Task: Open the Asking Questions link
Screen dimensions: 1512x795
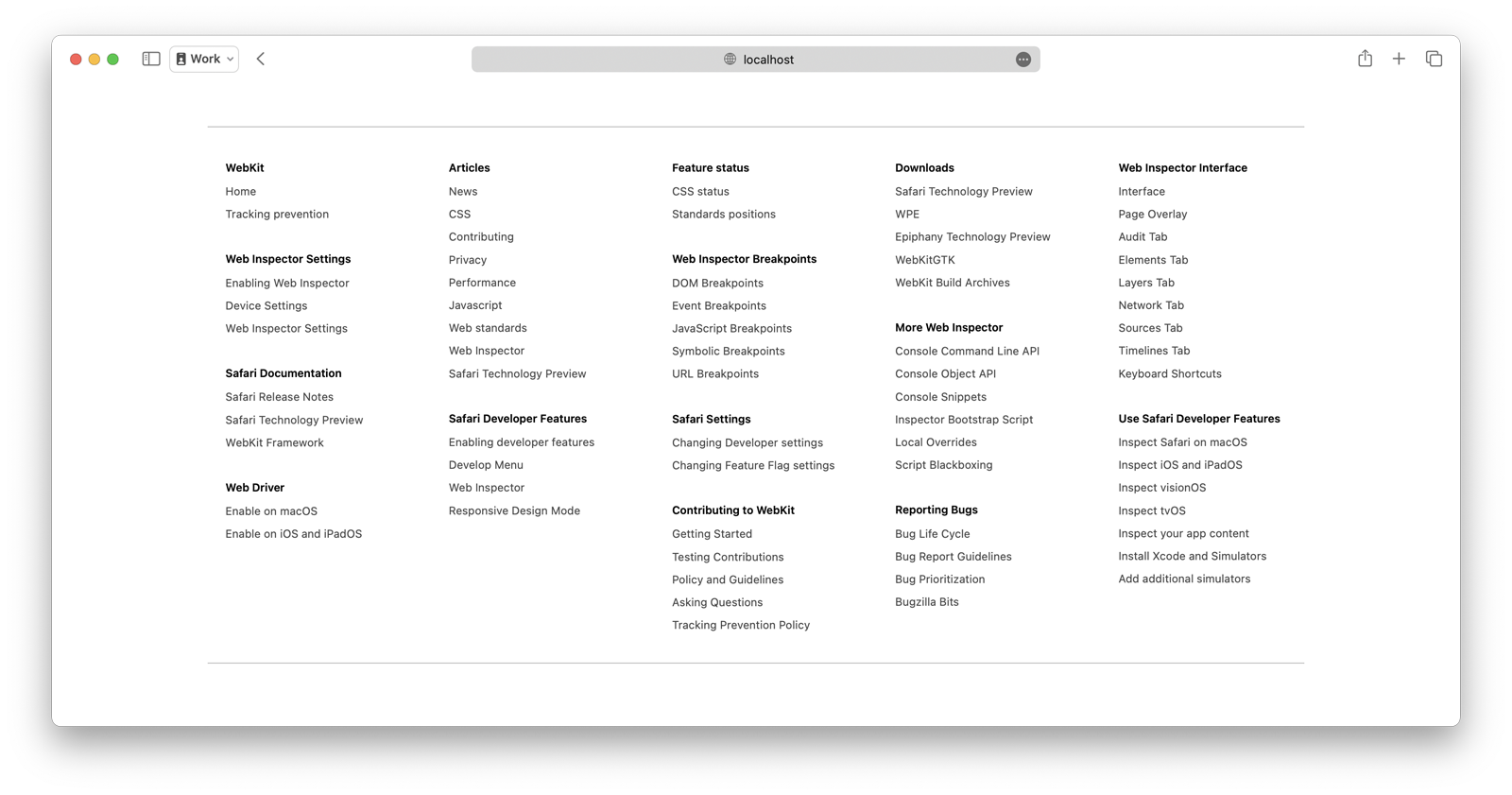Action: click(717, 603)
